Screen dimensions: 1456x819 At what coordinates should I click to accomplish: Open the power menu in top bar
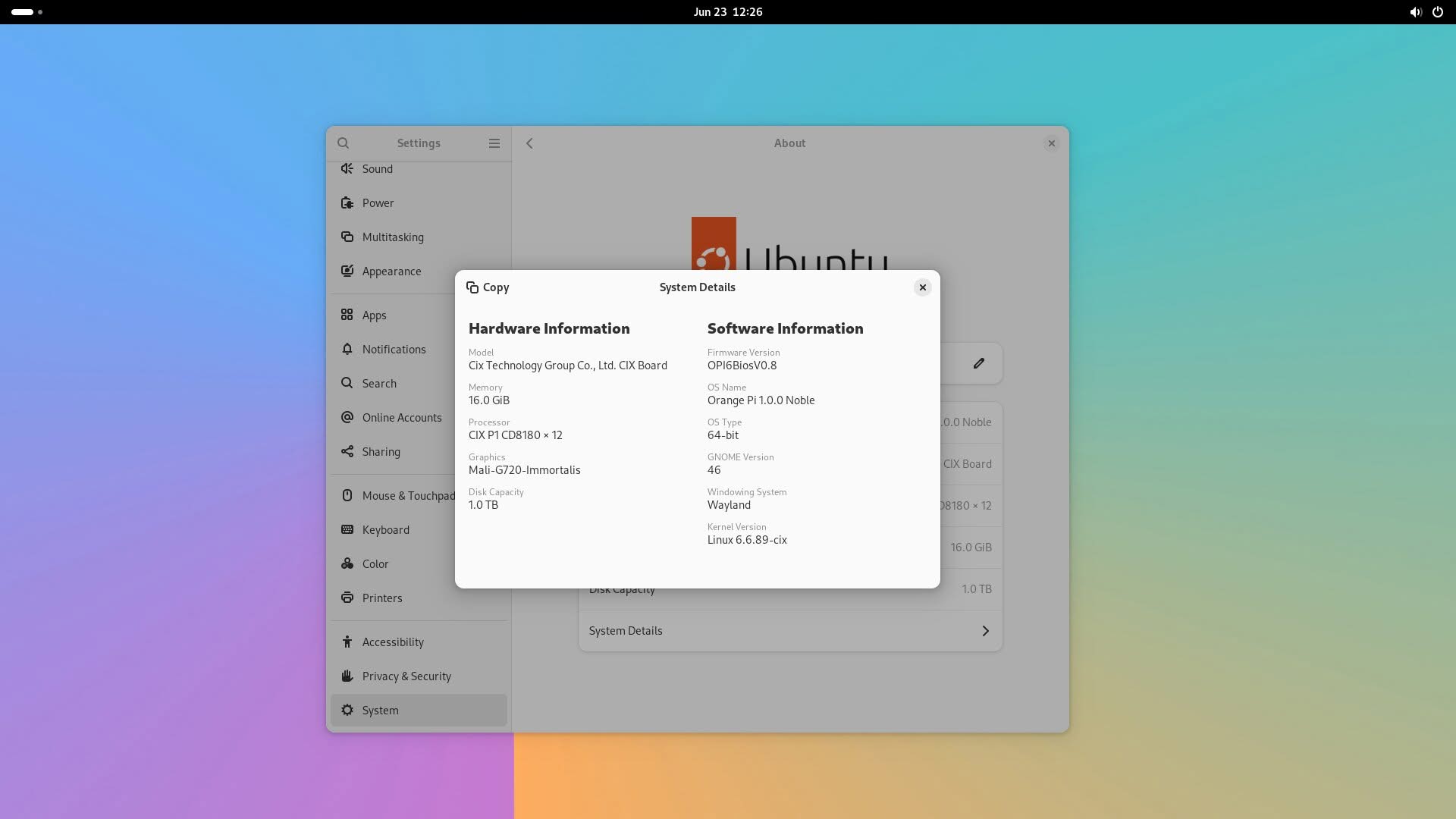click(x=1437, y=12)
